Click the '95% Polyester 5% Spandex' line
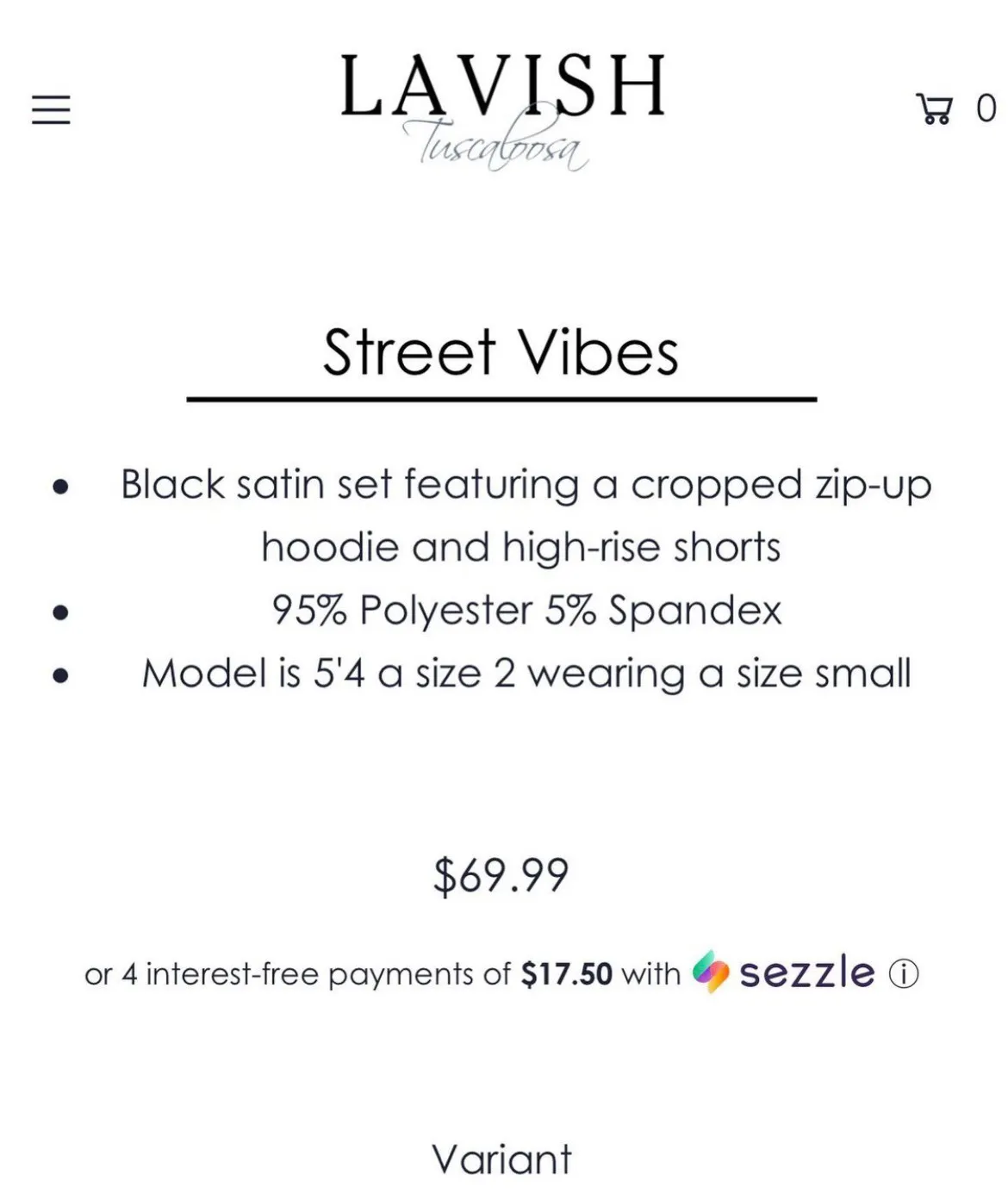The width and height of the screenshot is (1008, 1199). pos(526,611)
